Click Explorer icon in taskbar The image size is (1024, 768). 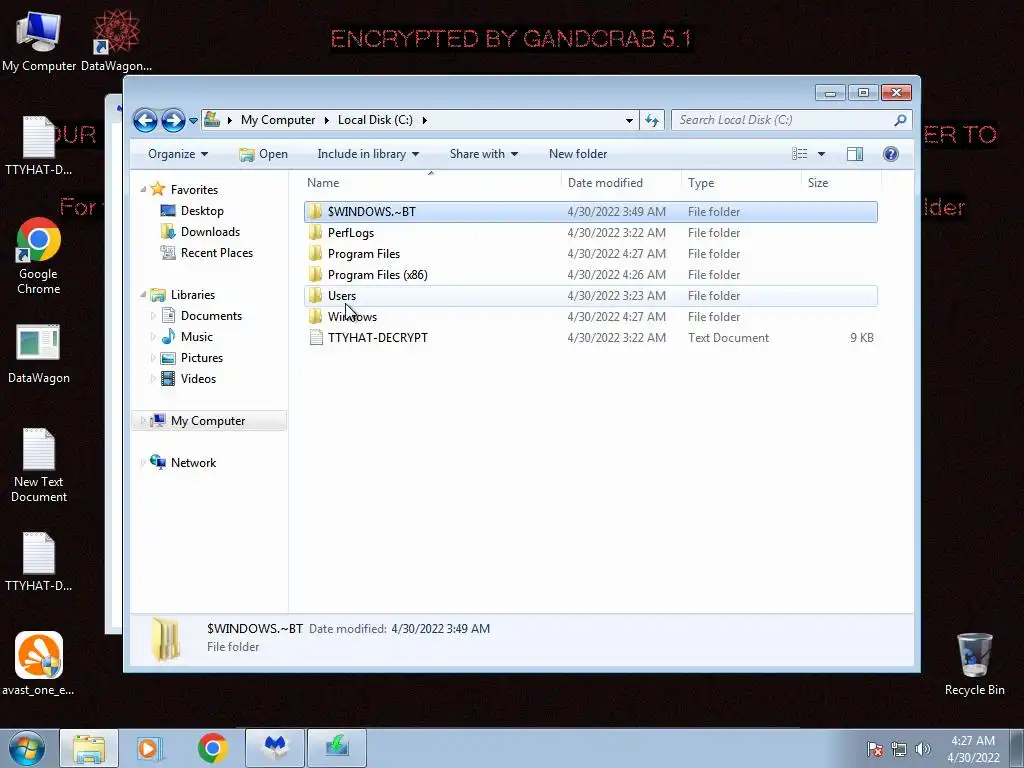pos(89,748)
